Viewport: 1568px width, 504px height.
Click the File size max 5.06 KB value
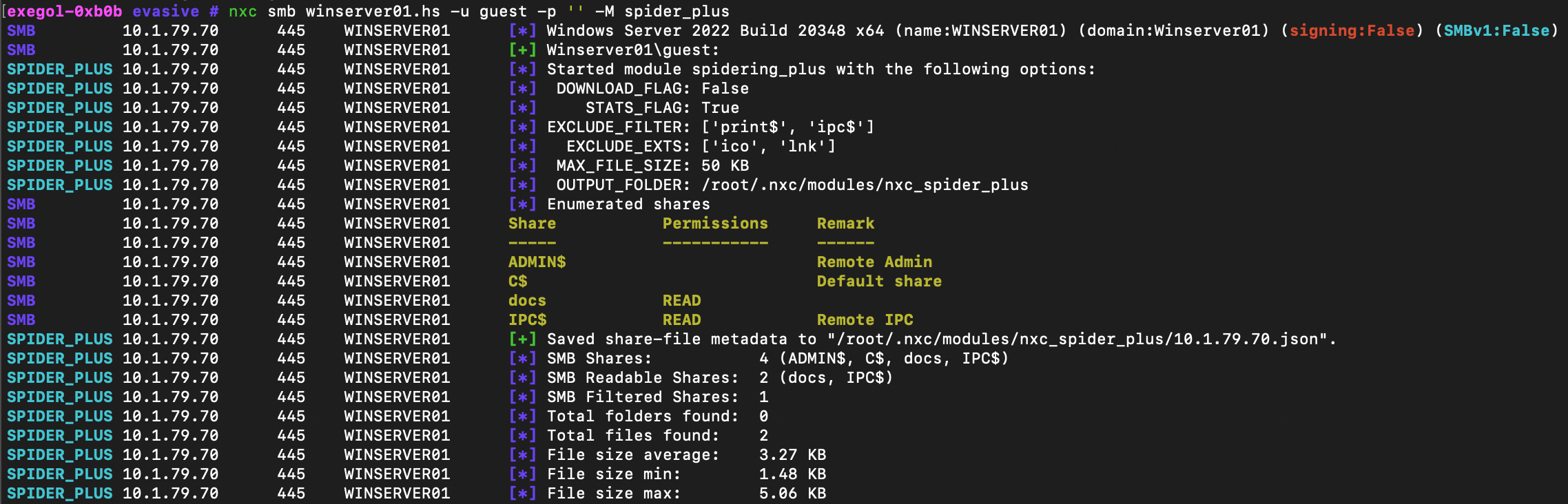(x=792, y=493)
